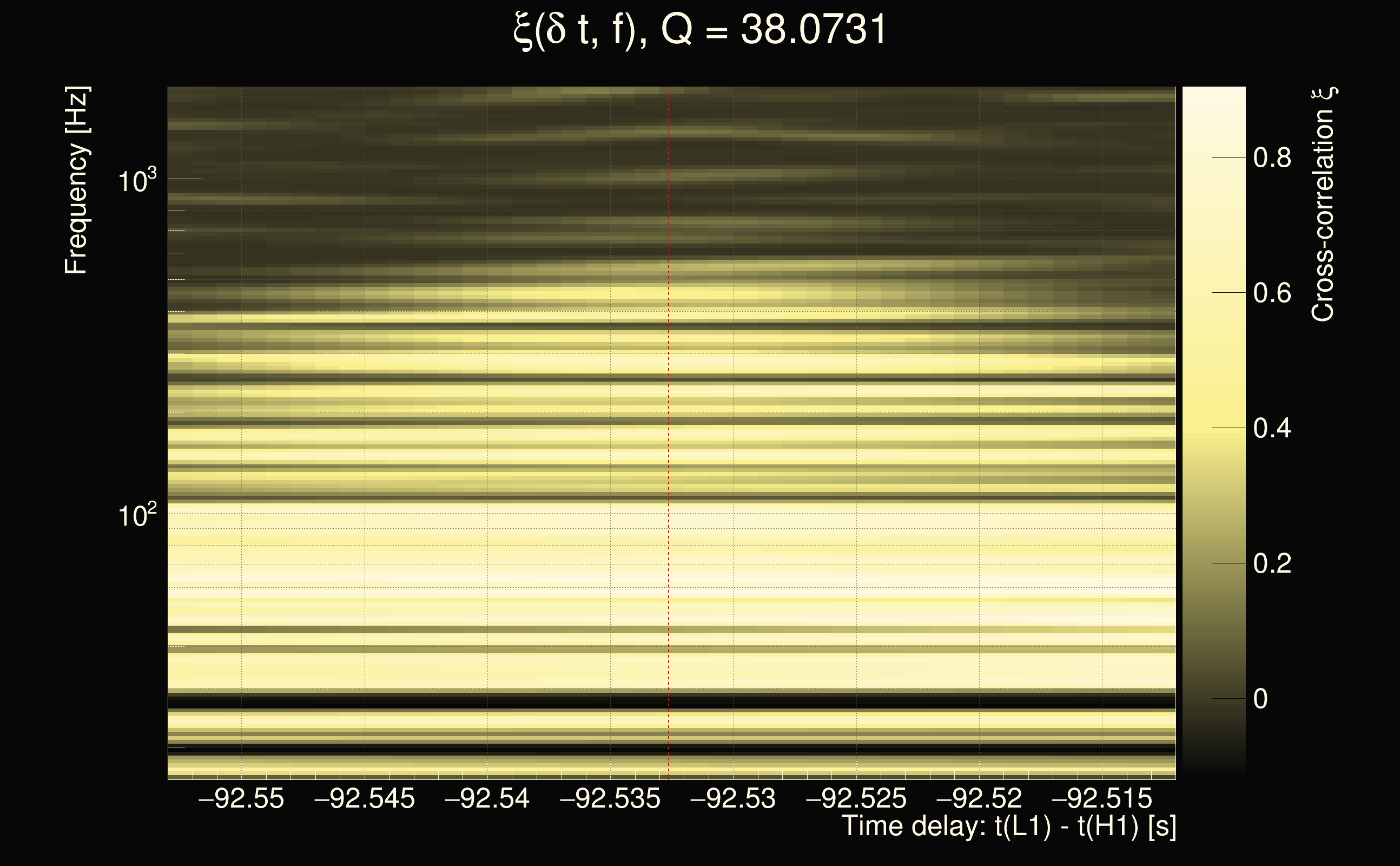The height and width of the screenshot is (866, 1400).
Task: Click the 0 value on the colorbar
Action: coord(1260,699)
